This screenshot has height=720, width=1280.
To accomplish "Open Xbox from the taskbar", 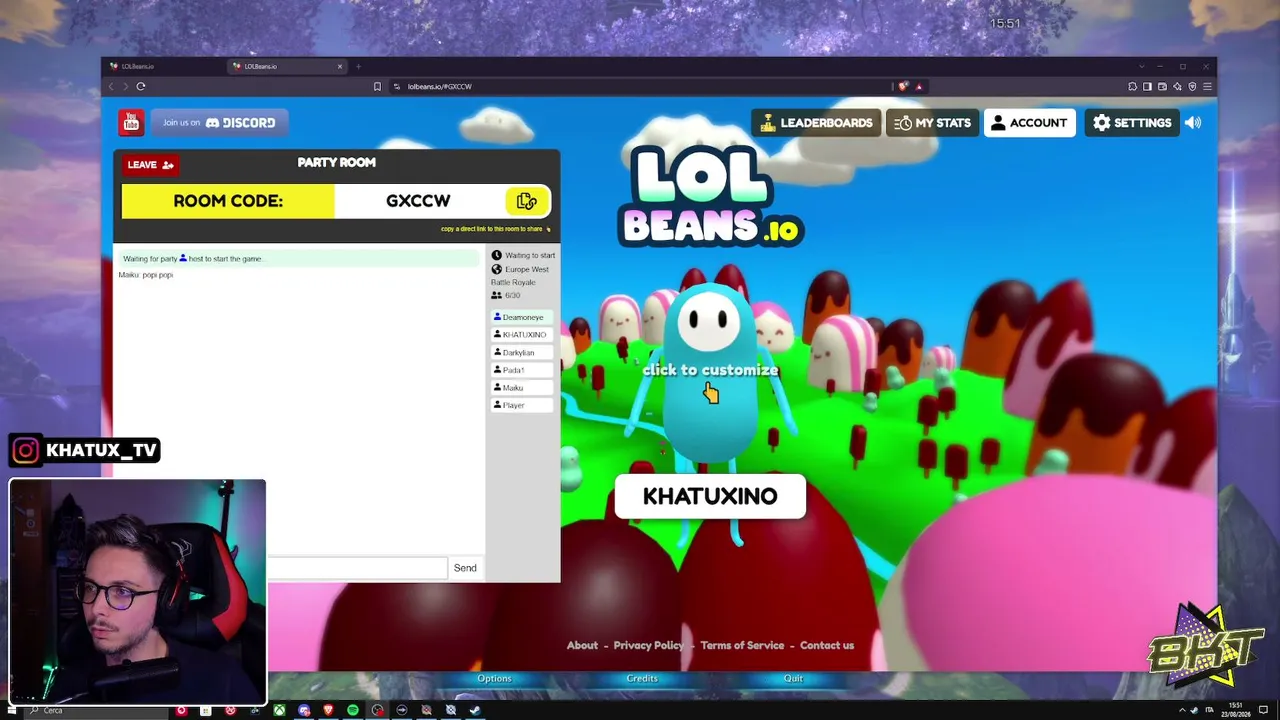I will [x=279, y=710].
